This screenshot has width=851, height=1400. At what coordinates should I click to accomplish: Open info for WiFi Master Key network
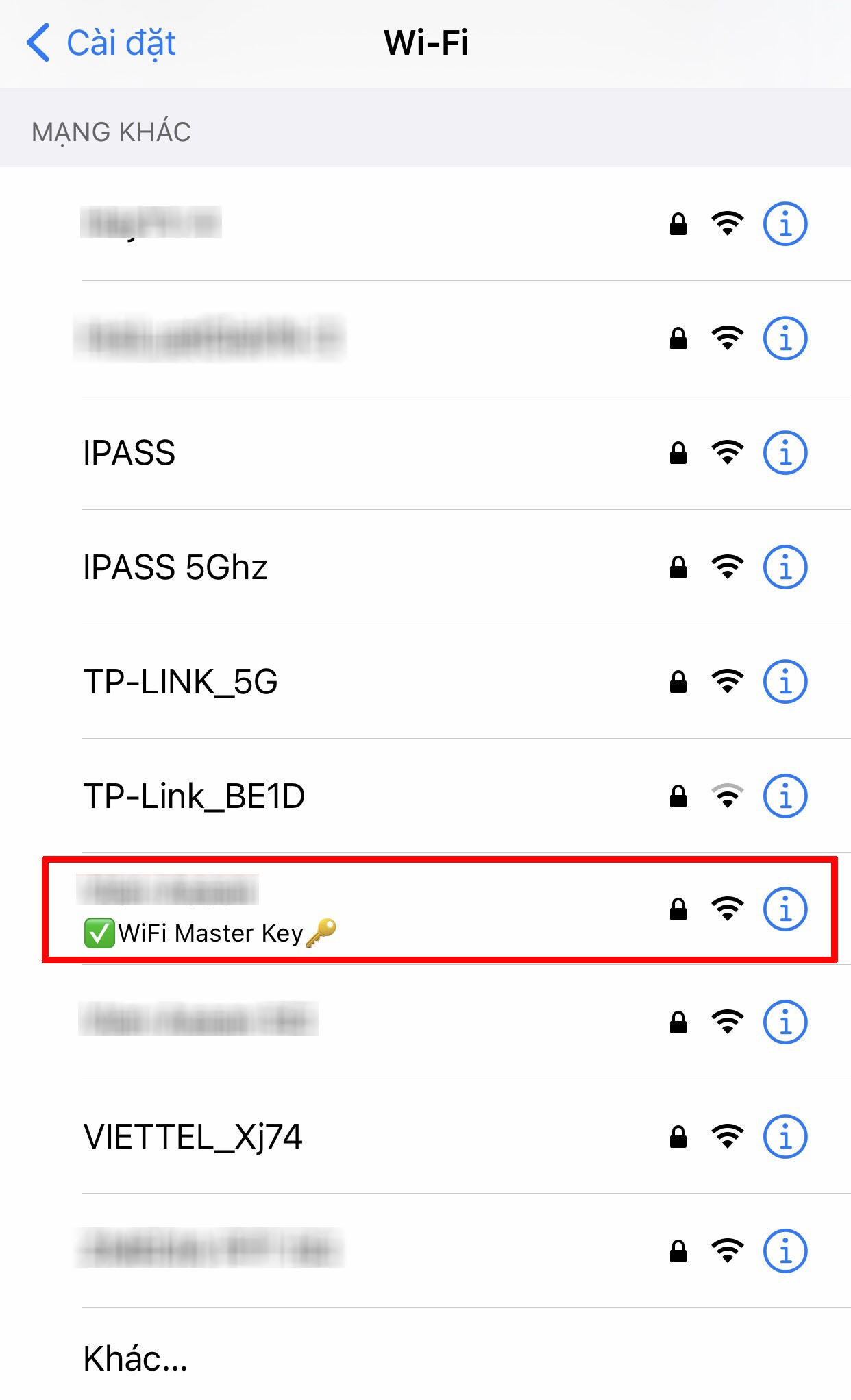click(785, 909)
